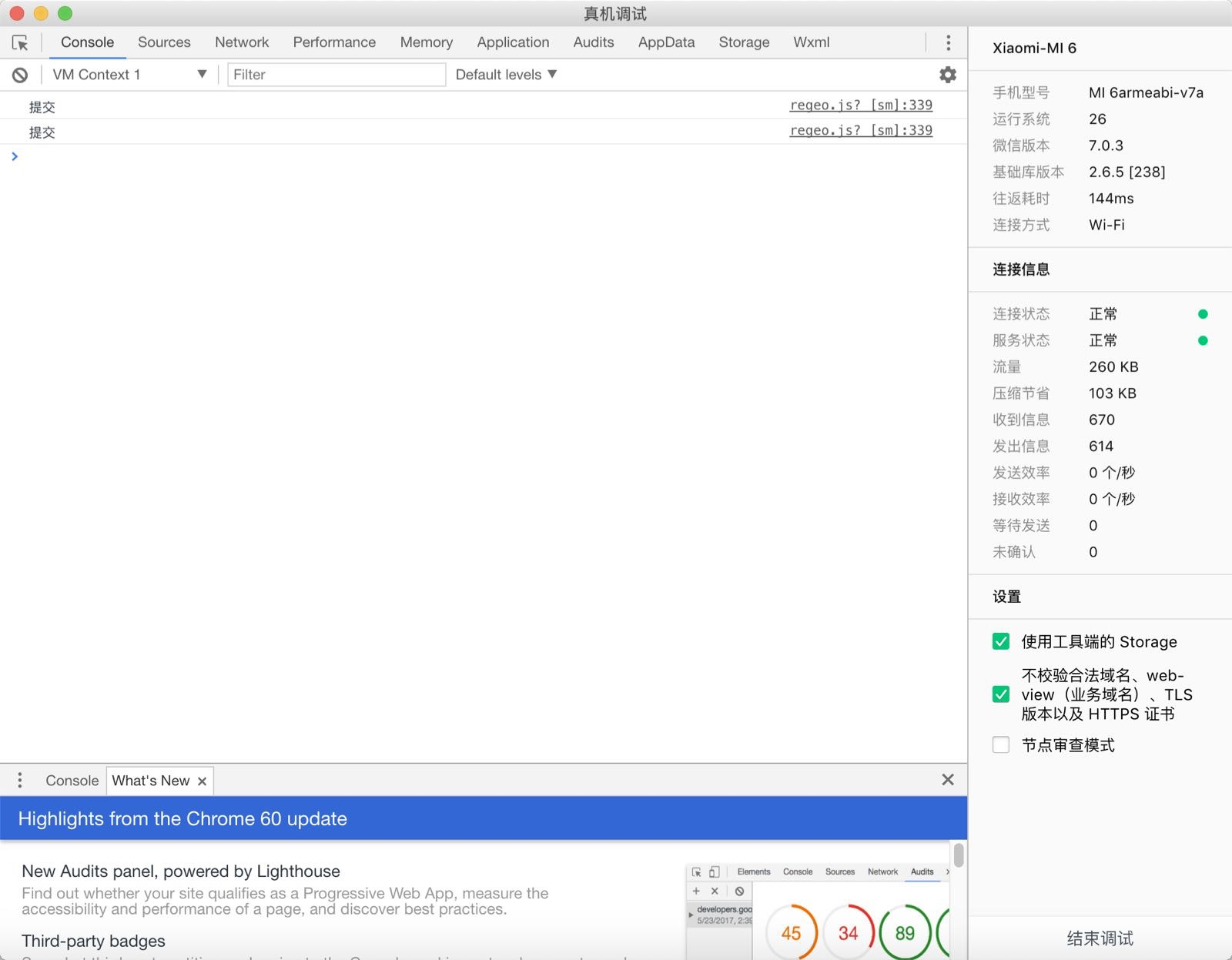This screenshot has height=960, width=1232.
Task: Click the green 连接状态 status dot
Action: tap(1203, 314)
